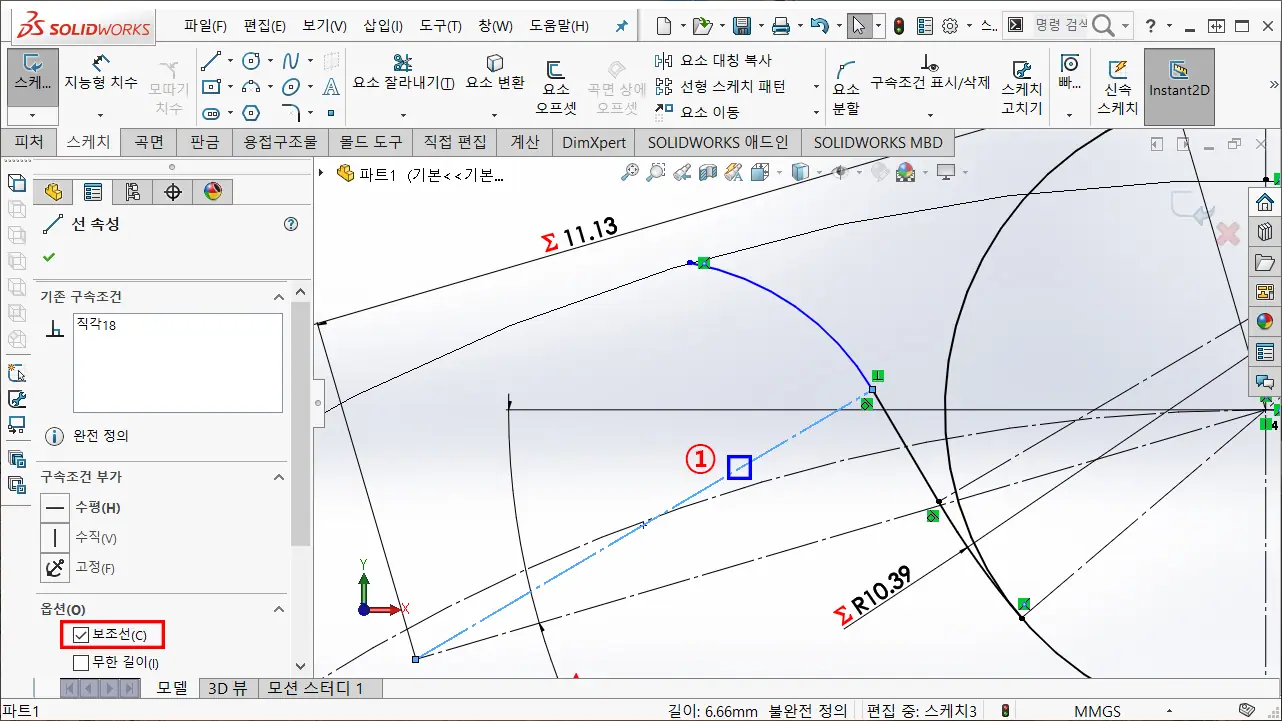Collapse the 기존 구속조건 section

click(x=279, y=297)
